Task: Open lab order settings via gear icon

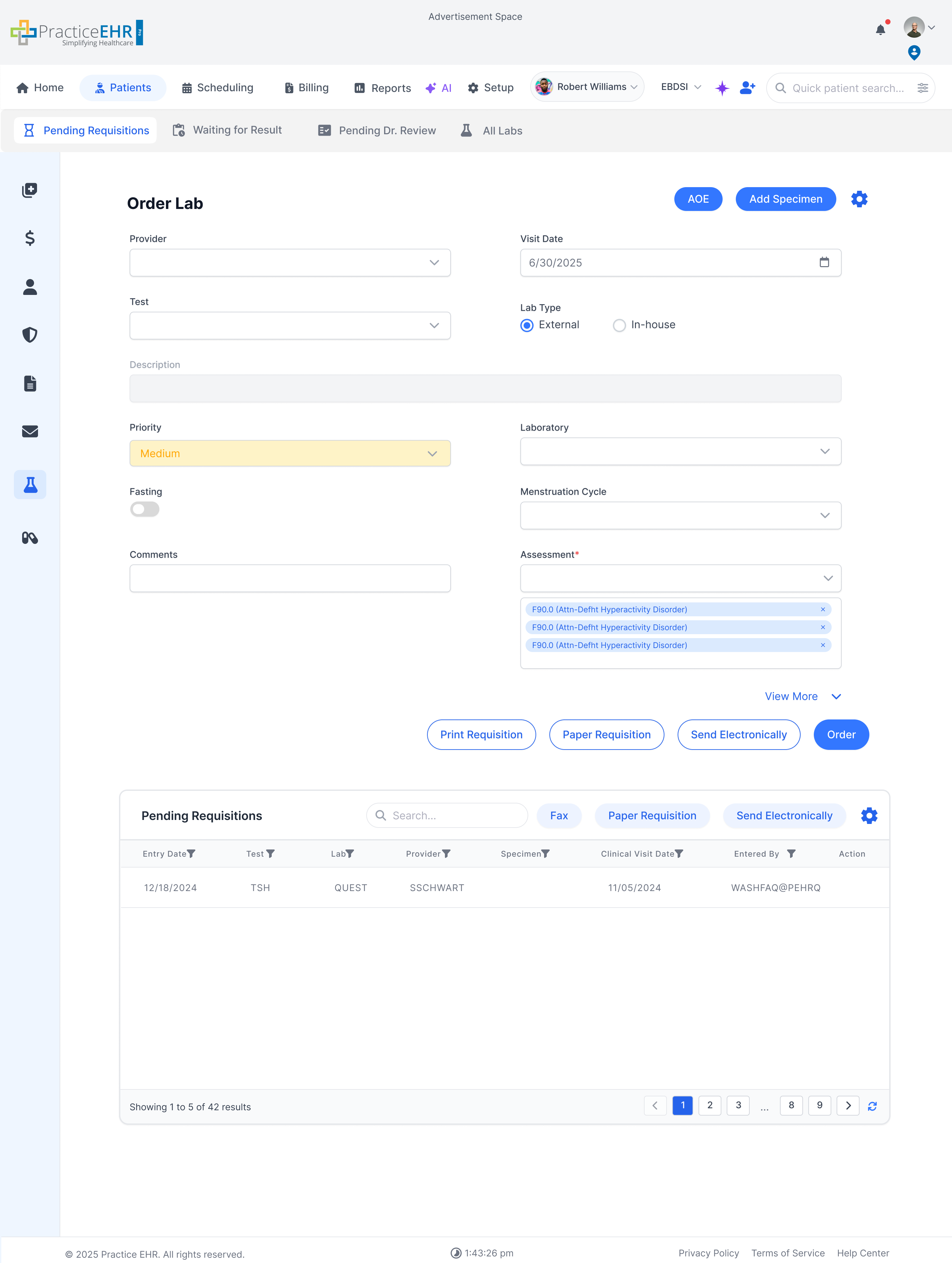Action: [858, 199]
